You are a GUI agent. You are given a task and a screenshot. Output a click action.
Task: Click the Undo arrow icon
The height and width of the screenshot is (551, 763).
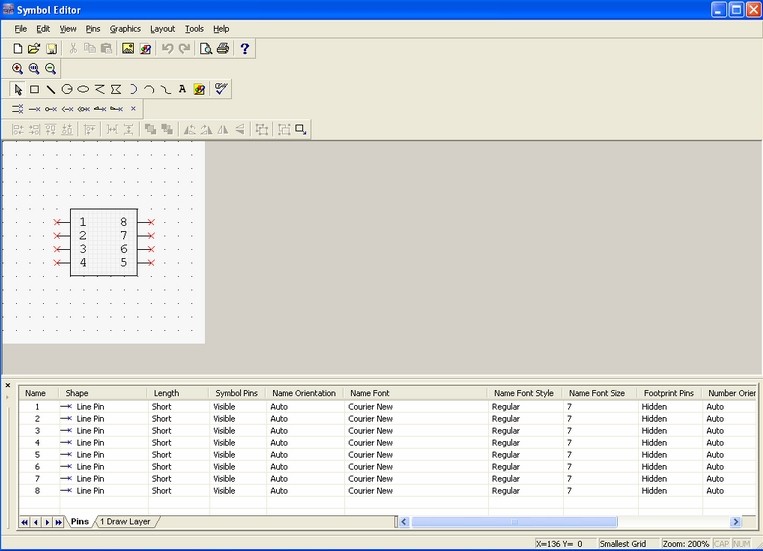point(167,49)
